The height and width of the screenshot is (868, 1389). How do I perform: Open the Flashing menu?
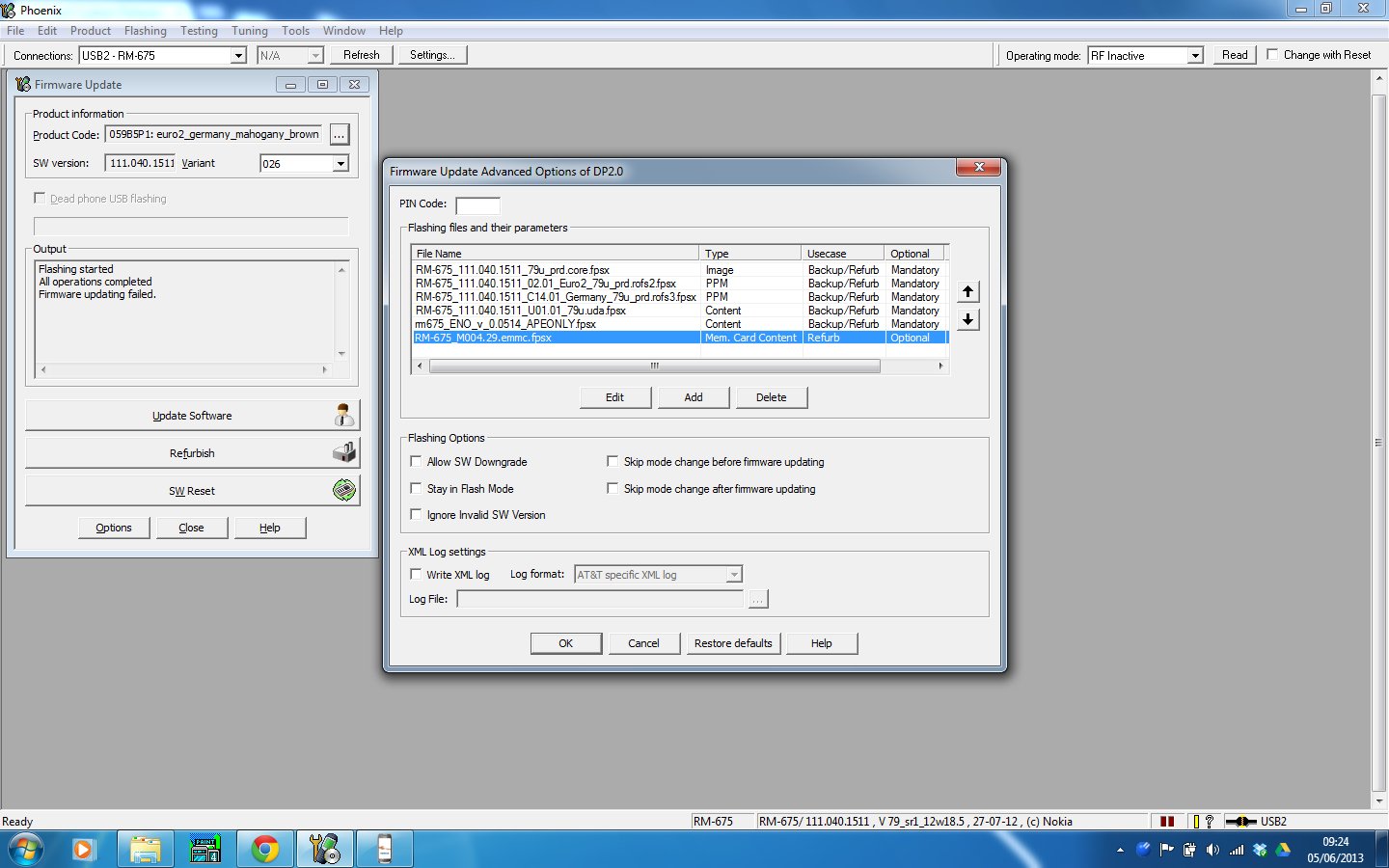pyautogui.click(x=146, y=31)
